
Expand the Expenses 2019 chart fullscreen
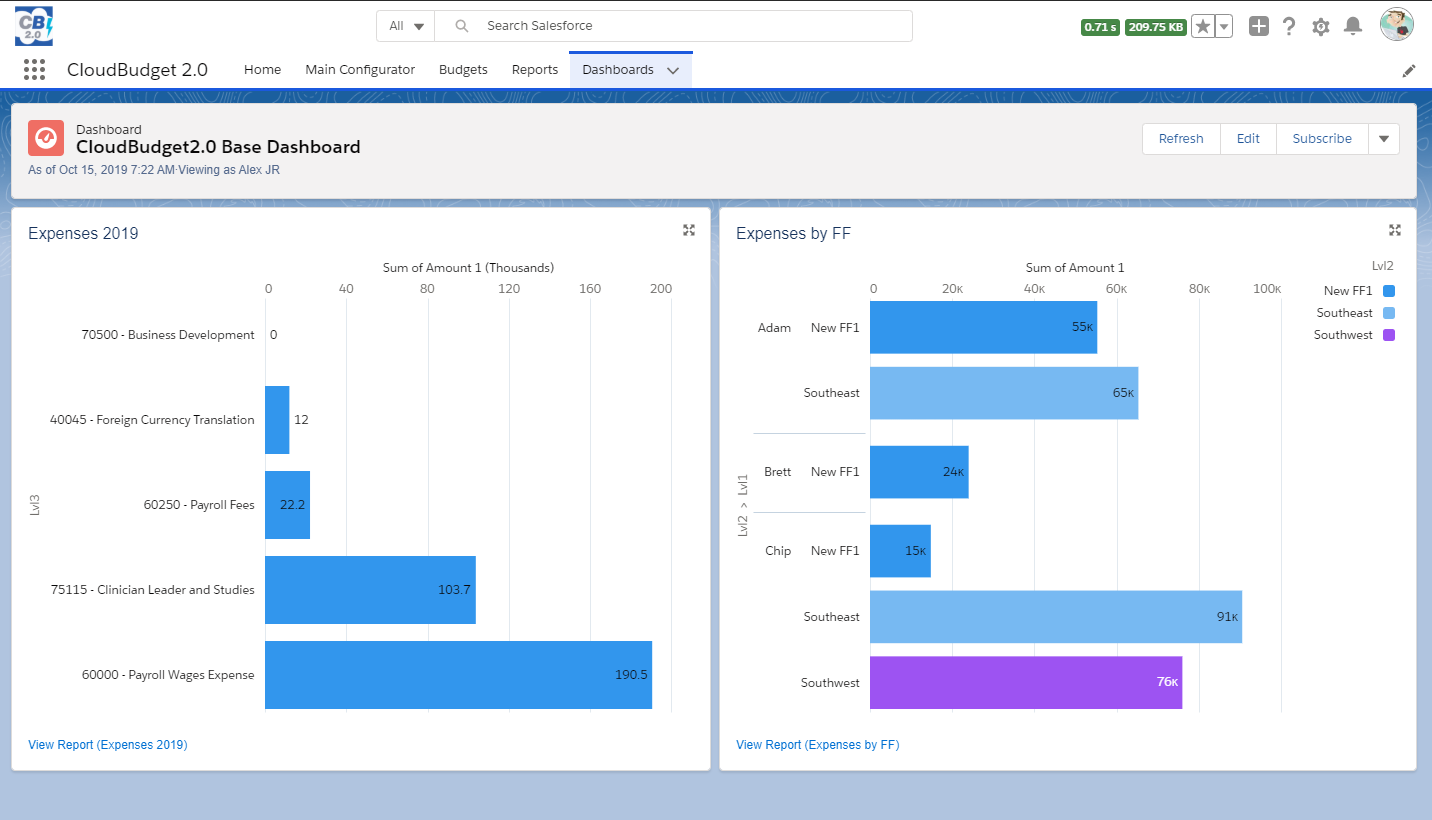[x=689, y=230]
